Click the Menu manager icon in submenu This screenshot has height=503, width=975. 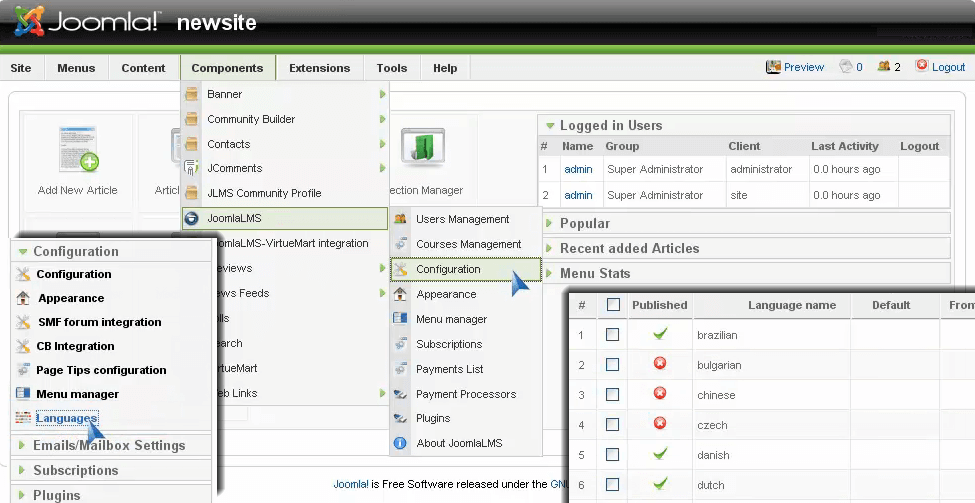coord(400,319)
